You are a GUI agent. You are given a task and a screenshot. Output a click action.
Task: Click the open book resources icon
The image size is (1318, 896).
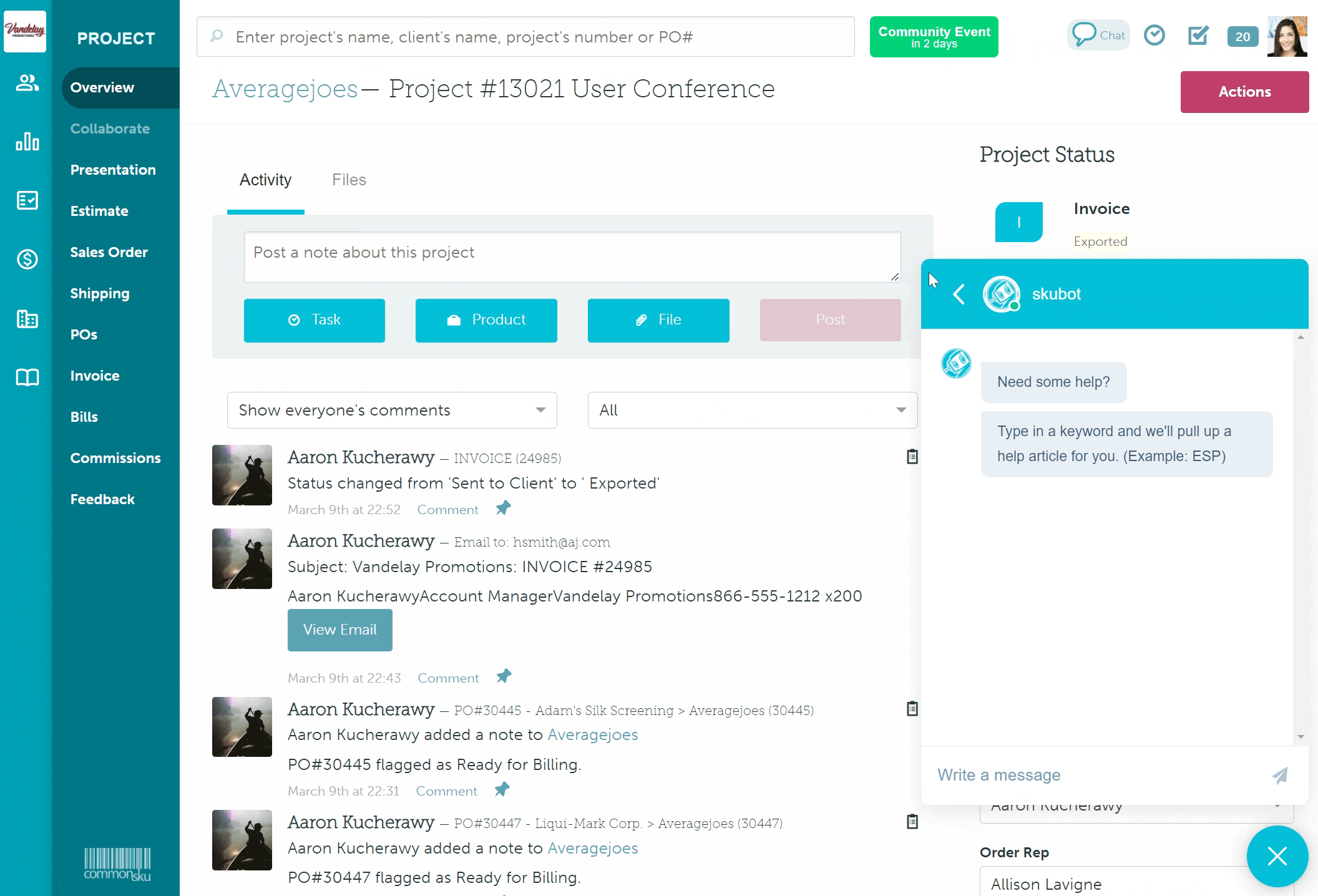tap(27, 377)
